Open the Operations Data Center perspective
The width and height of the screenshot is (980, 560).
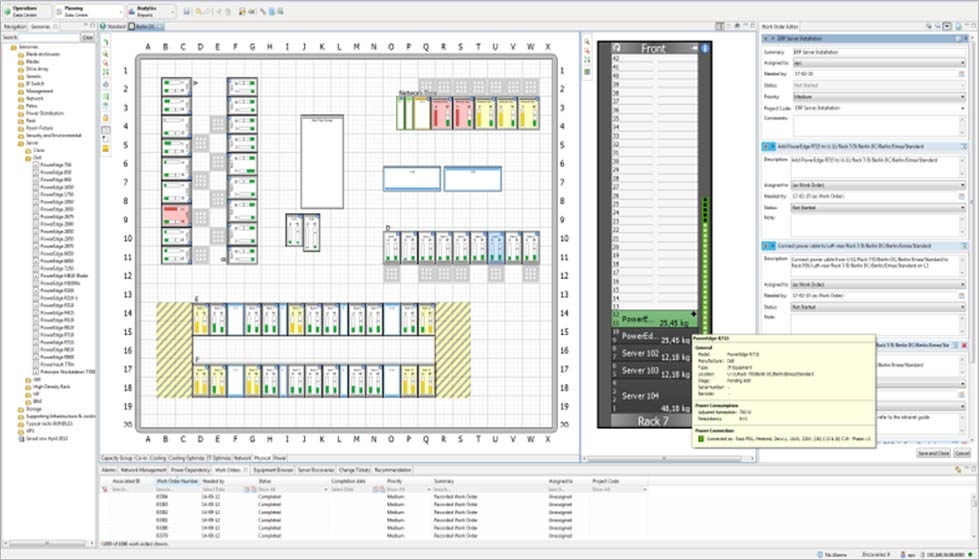(x=24, y=11)
